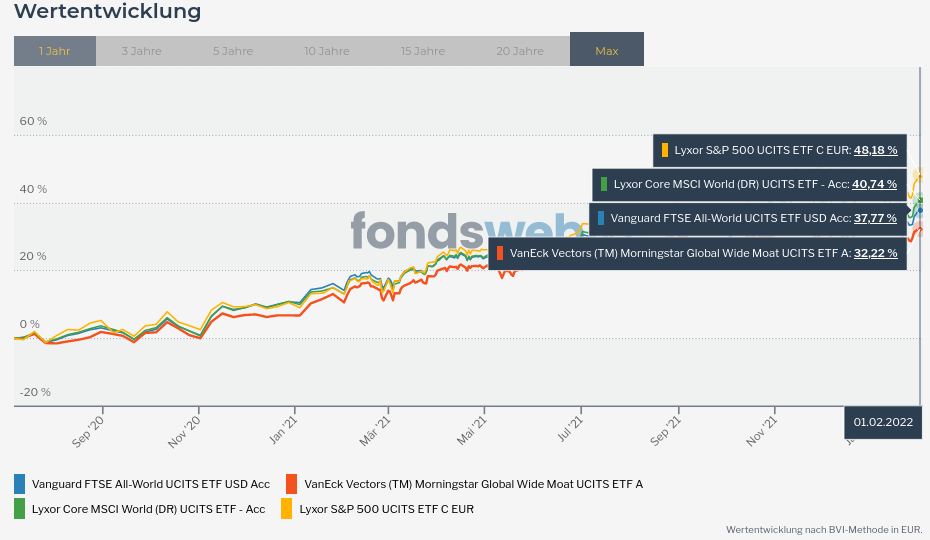This screenshot has width=930, height=540.
Task: Click the green Lyxor MSCI World legend swatch
Action: 20,509
